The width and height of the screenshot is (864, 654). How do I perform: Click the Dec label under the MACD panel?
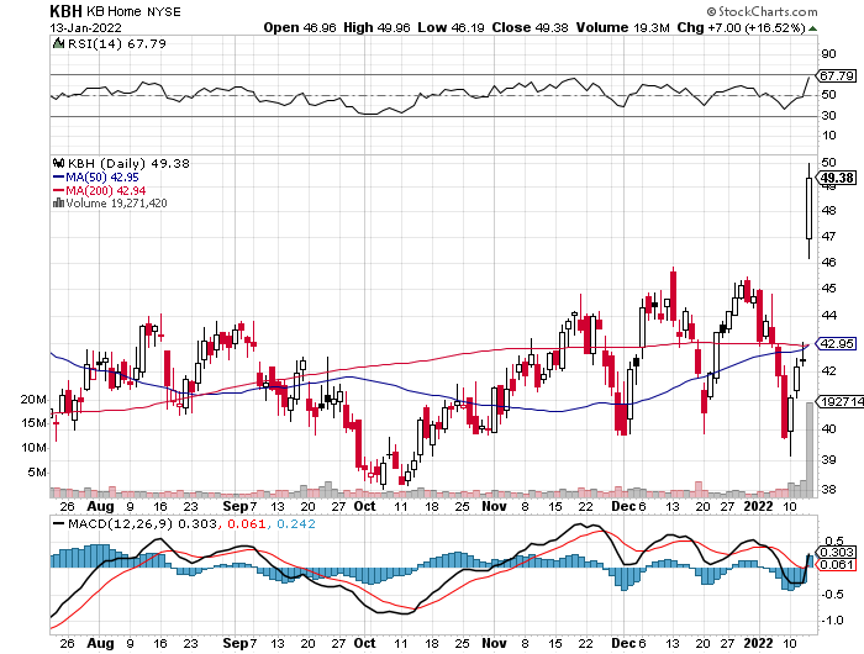tap(624, 644)
